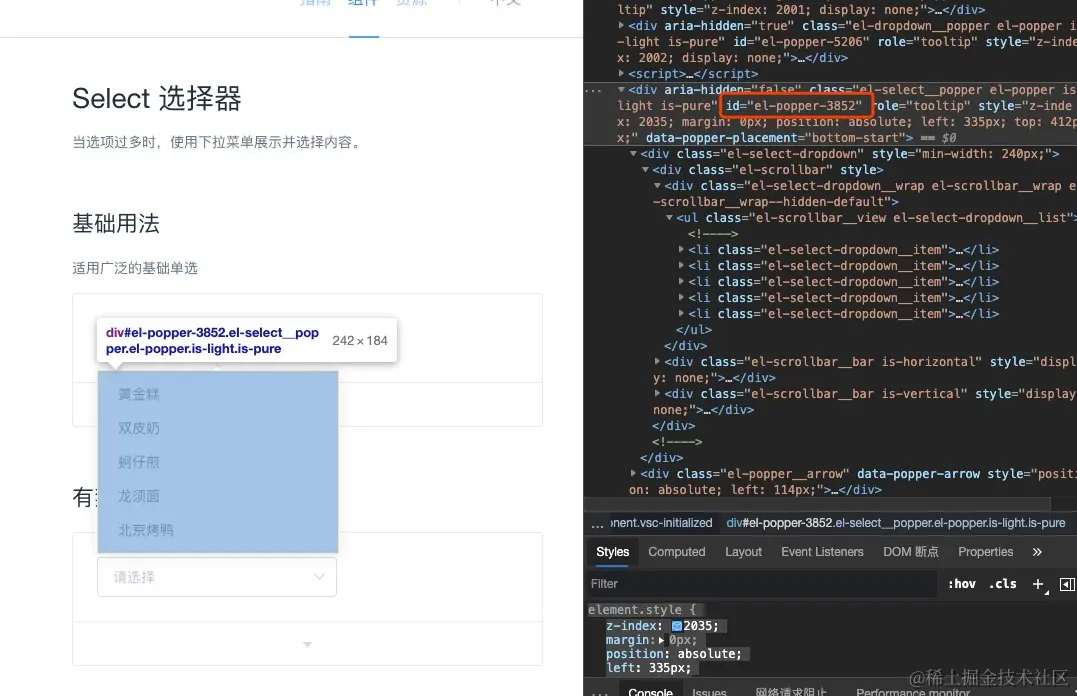The height and width of the screenshot is (696, 1077).
Task: Switch to the Computed tab
Action: (676, 552)
